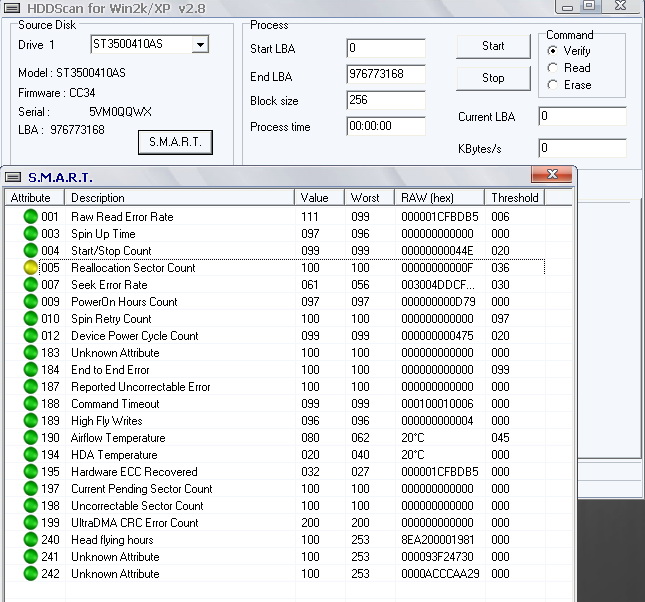Sort by the RAW (hex) column header
Screen dimensions: 645x602
click(x=439, y=198)
